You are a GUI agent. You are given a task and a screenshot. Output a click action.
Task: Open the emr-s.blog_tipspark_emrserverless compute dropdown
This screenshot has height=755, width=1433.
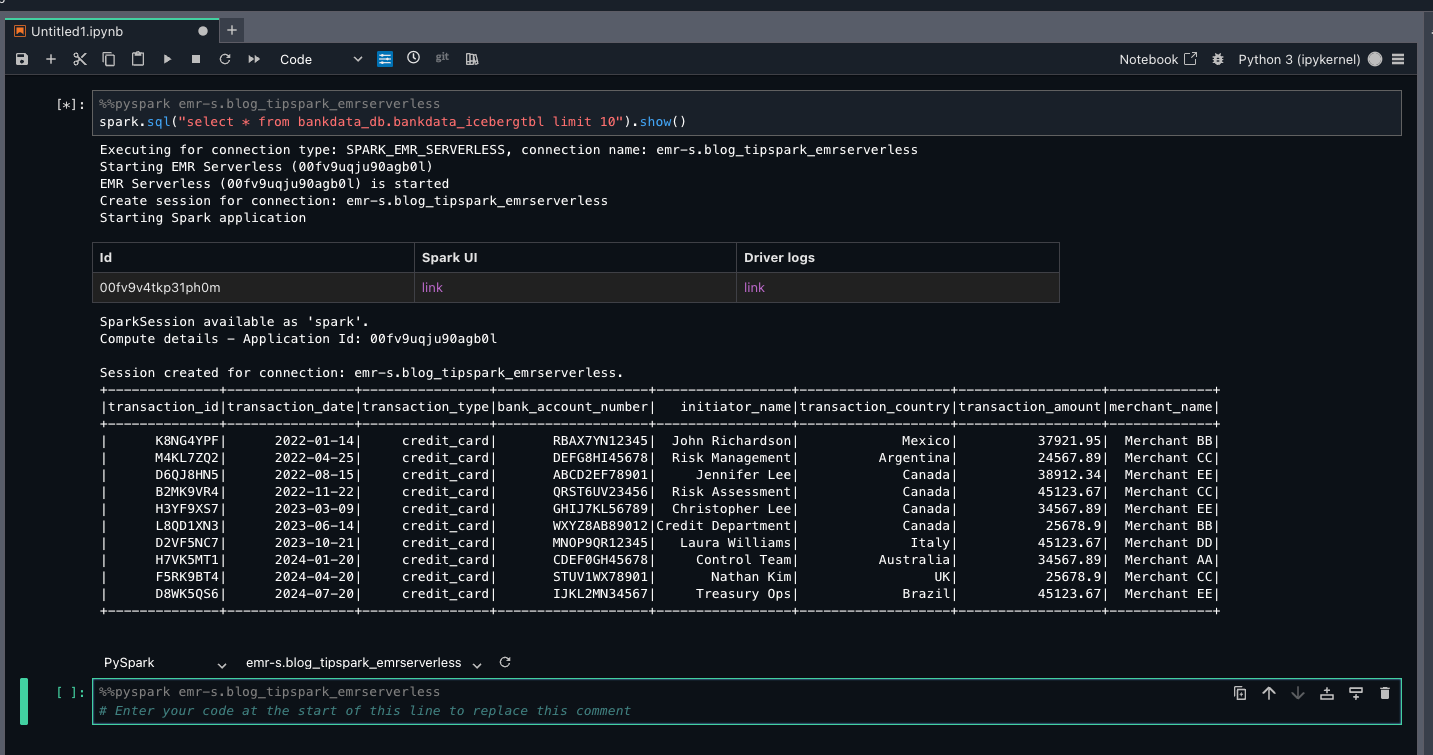pos(364,663)
